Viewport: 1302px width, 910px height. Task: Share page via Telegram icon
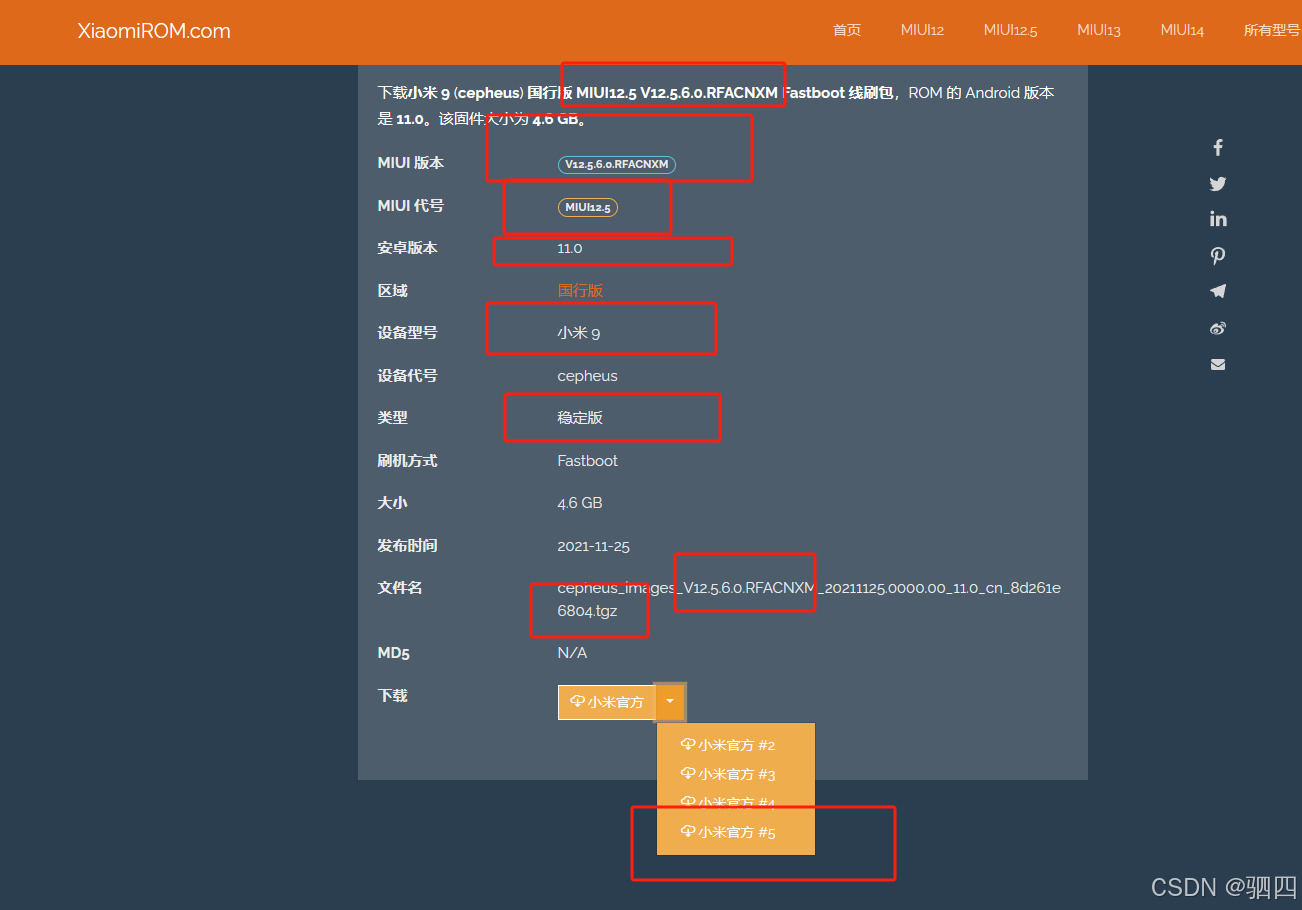1218,291
